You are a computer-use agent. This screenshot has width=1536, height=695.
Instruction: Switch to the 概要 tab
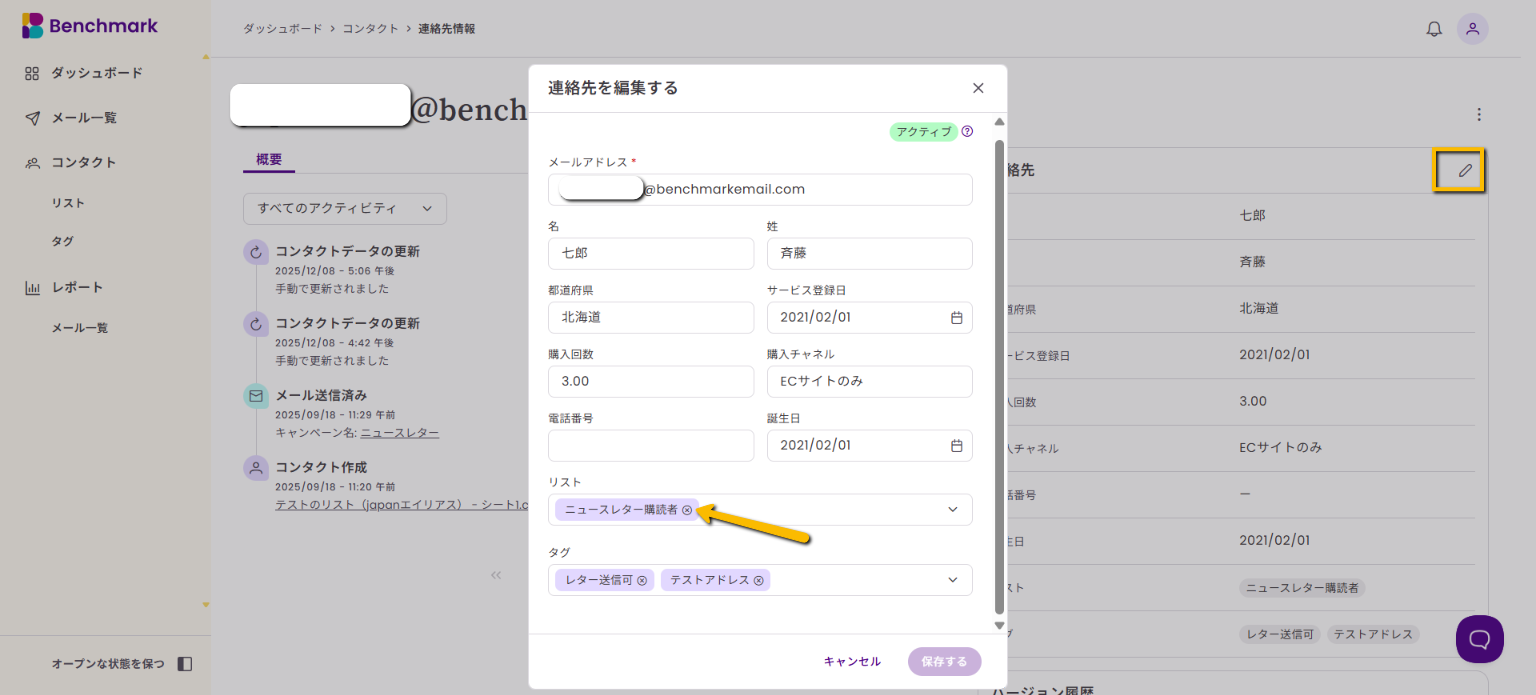(x=269, y=159)
